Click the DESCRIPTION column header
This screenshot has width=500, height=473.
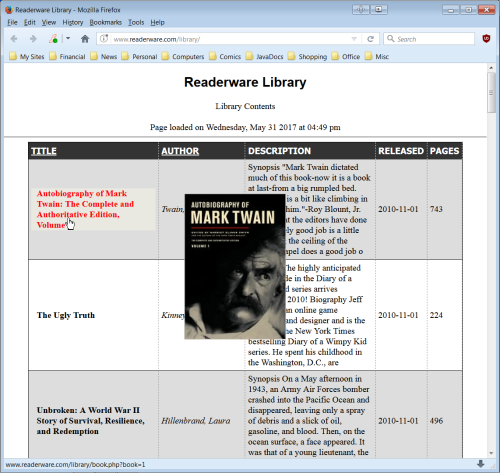pos(279,151)
